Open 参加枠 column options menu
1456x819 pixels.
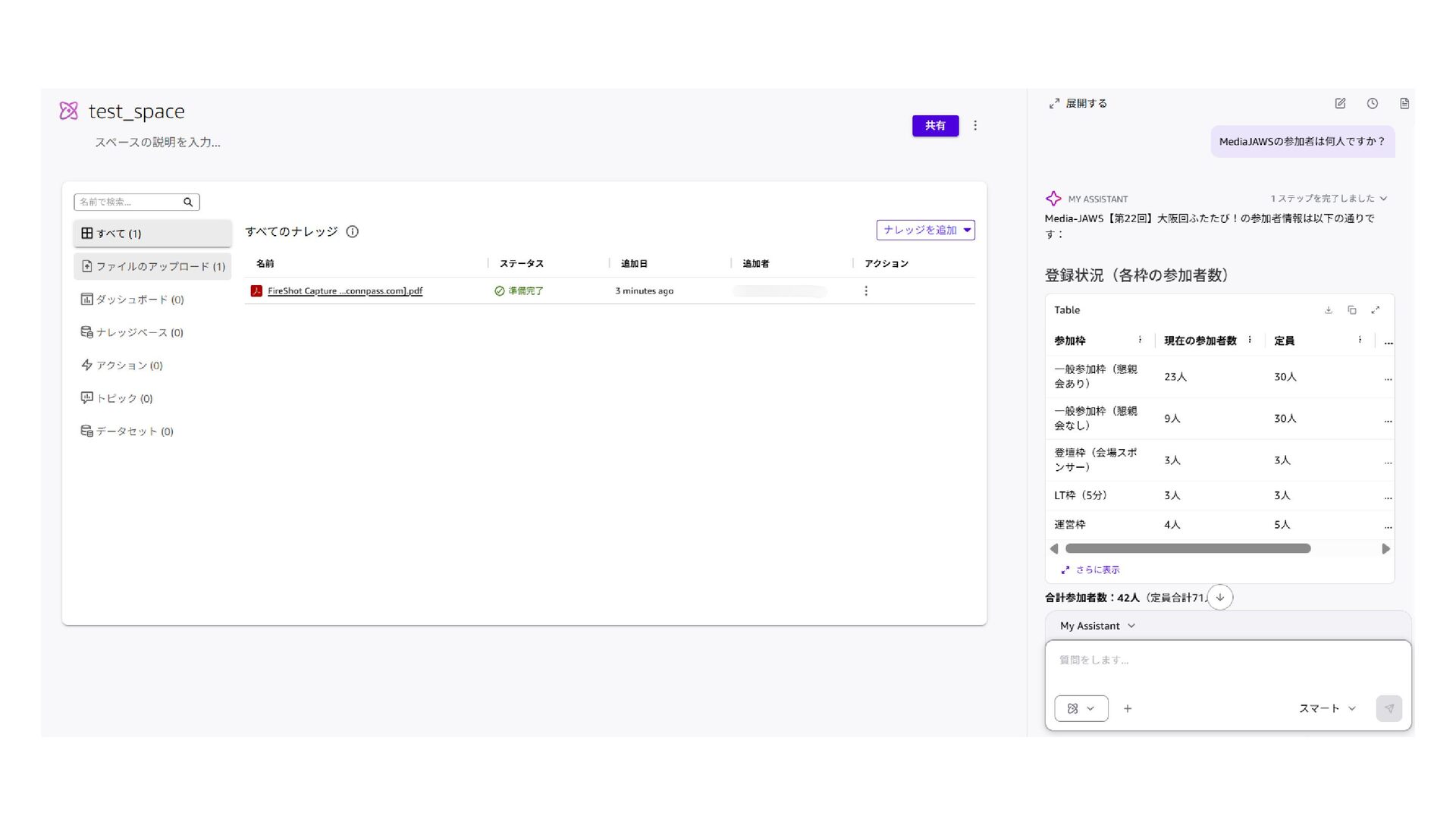pyautogui.click(x=1140, y=340)
